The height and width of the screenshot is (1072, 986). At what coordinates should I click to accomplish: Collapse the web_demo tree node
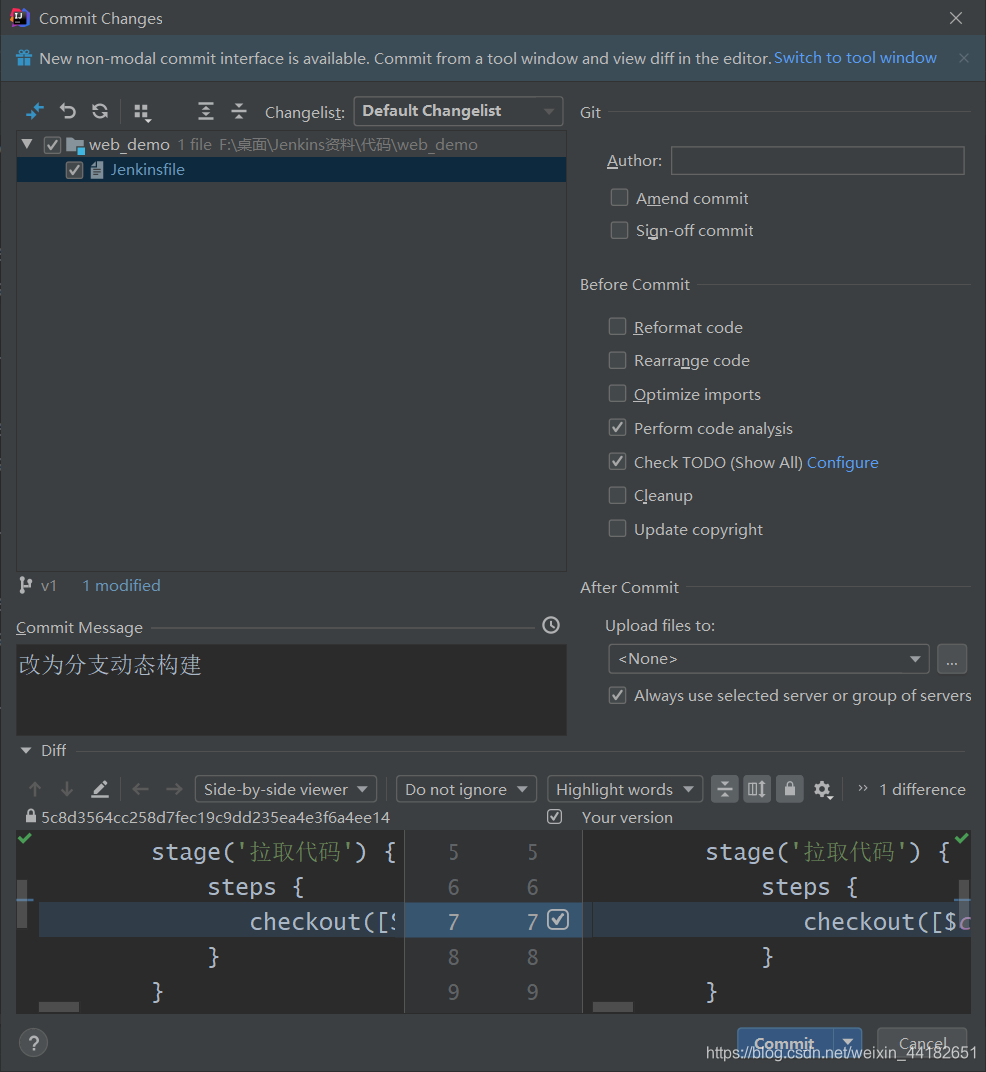click(27, 144)
